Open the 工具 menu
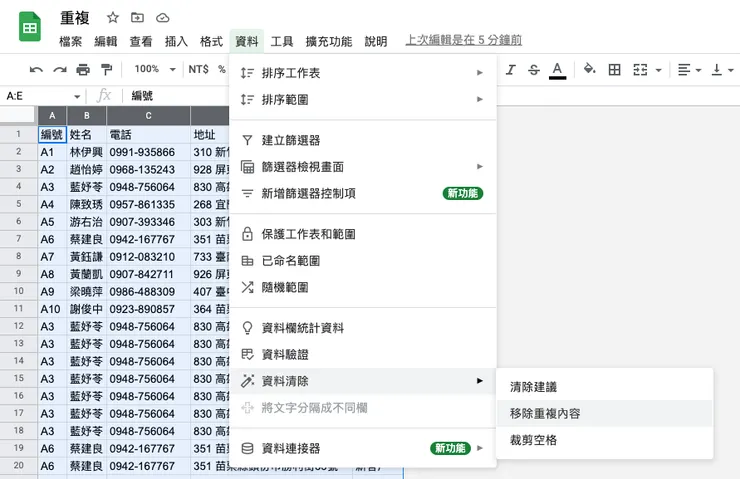Image resolution: width=740 pixels, height=479 pixels. pyautogui.click(x=282, y=42)
